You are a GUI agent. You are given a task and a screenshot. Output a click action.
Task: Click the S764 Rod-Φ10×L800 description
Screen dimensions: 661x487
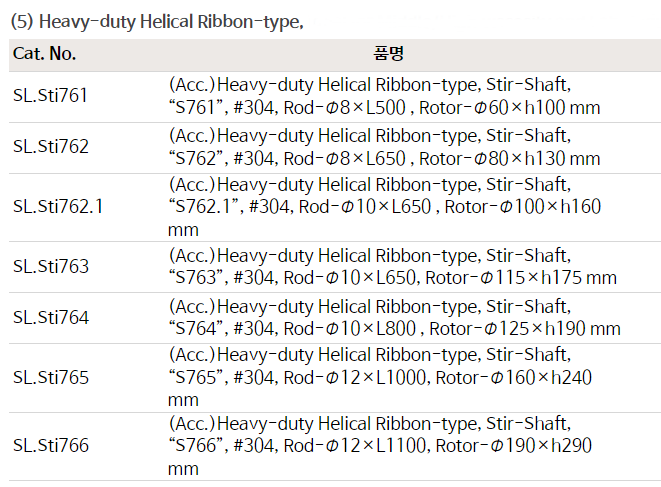(394, 329)
